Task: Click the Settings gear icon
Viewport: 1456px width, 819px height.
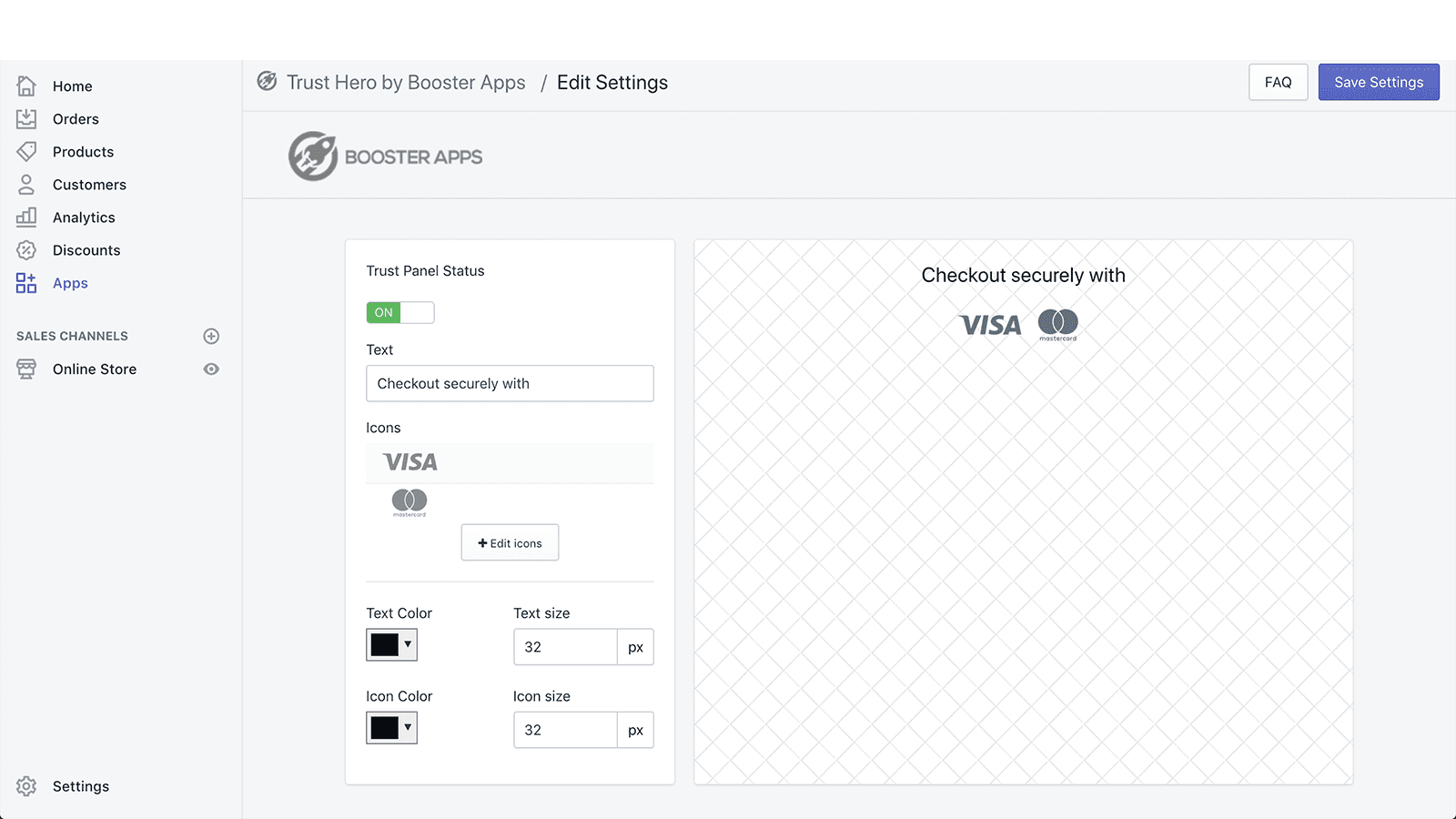Action: tap(26, 786)
